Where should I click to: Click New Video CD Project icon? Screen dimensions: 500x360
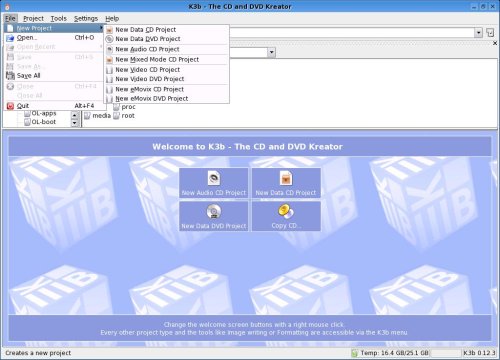click(x=109, y=70)
